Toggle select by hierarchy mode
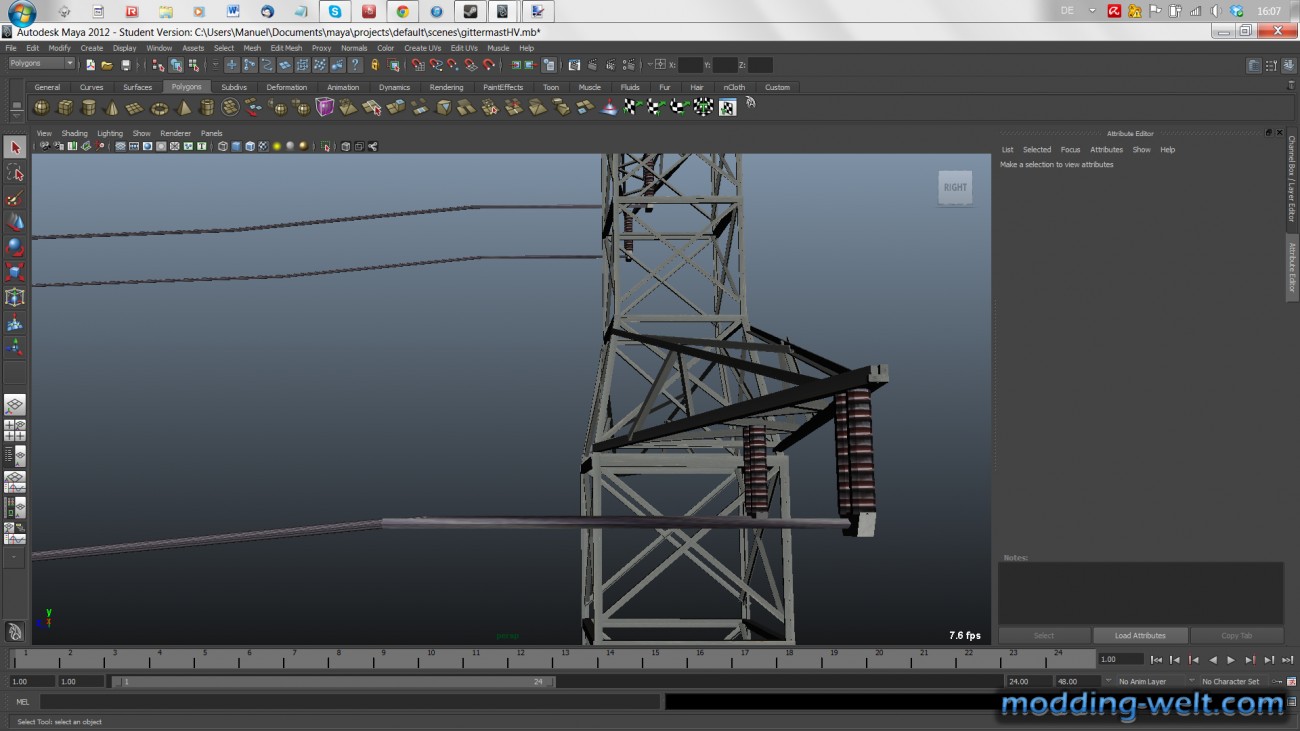Screen dimensions: 1300x731 coord(158,65)
